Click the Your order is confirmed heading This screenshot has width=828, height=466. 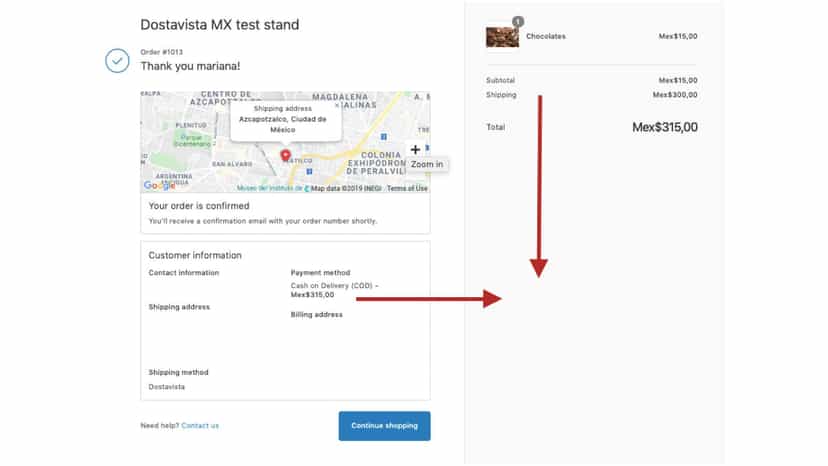[199, 206]
